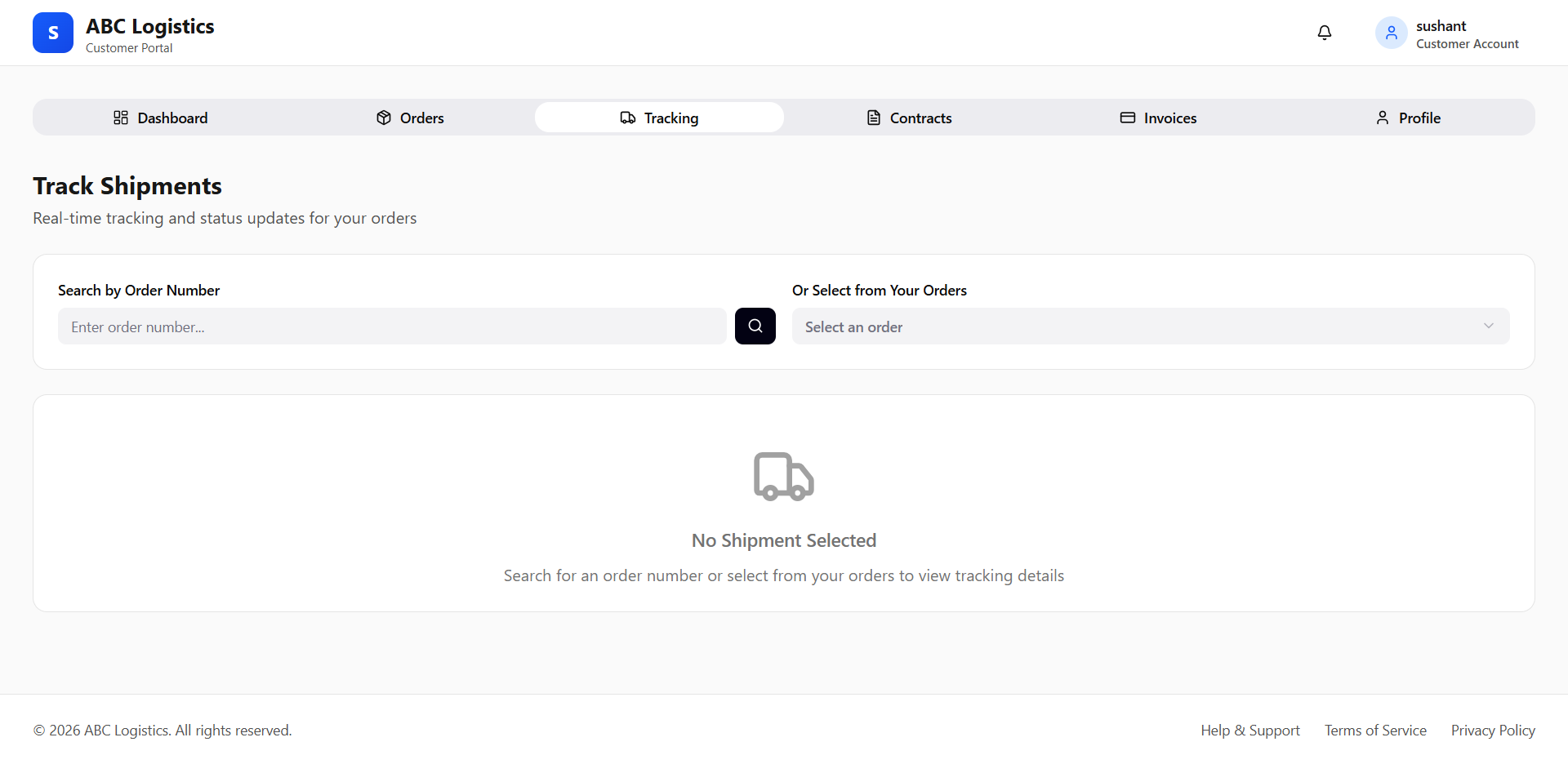
Task: Open the notification bell icon
Action: pos(1324,33)
